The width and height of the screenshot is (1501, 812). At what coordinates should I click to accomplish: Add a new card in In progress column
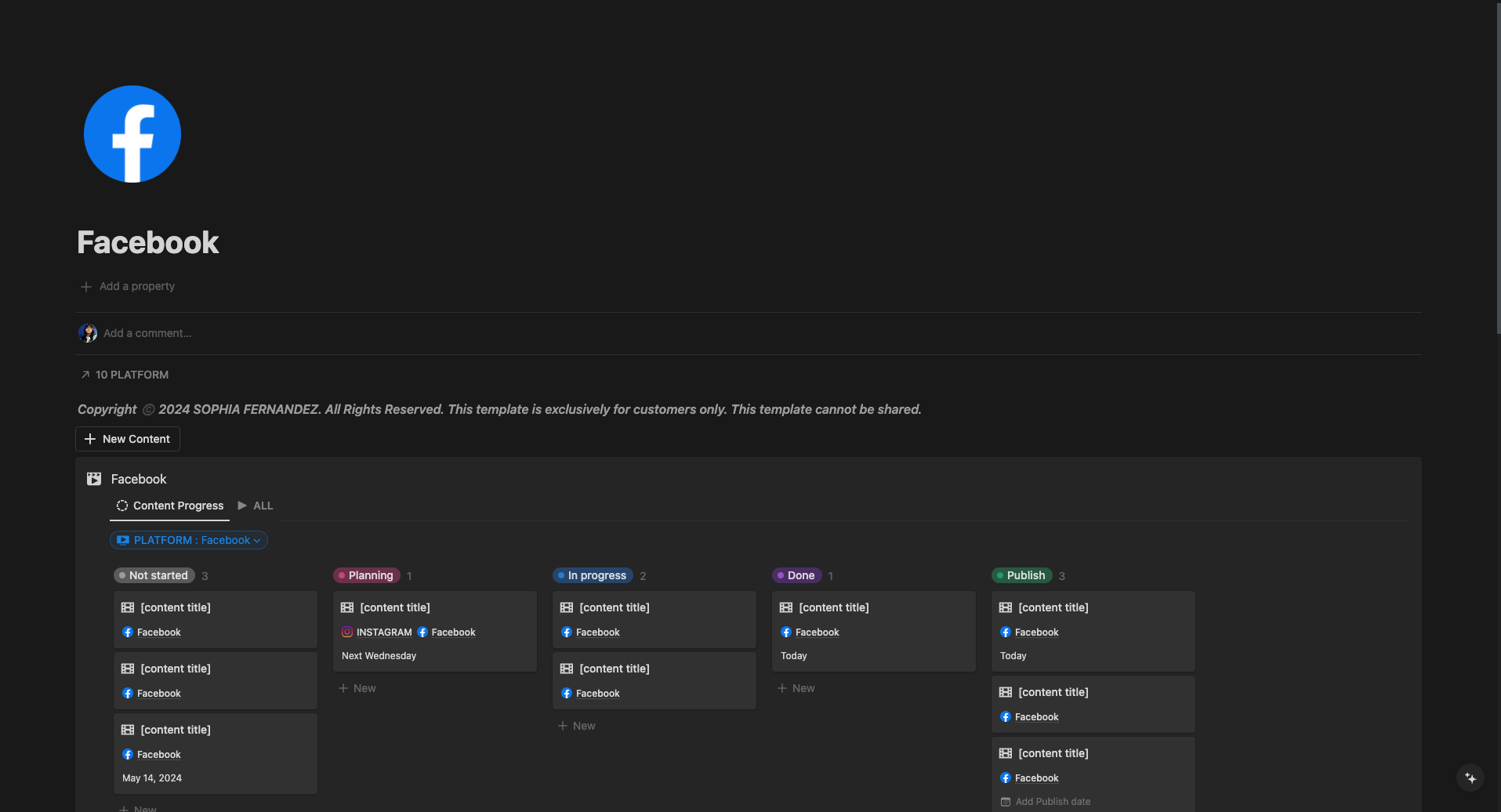(x=577, y=726)
